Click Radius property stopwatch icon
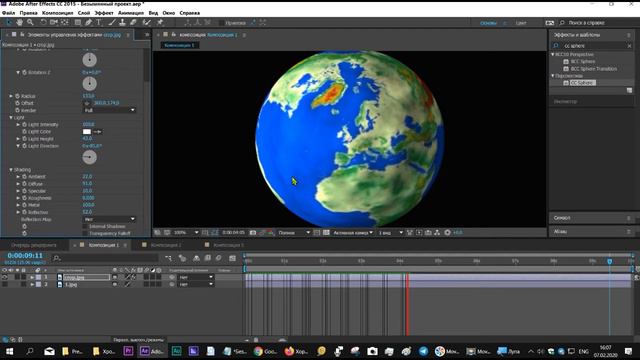Viewport: 640px width, 360px height. 18,96
